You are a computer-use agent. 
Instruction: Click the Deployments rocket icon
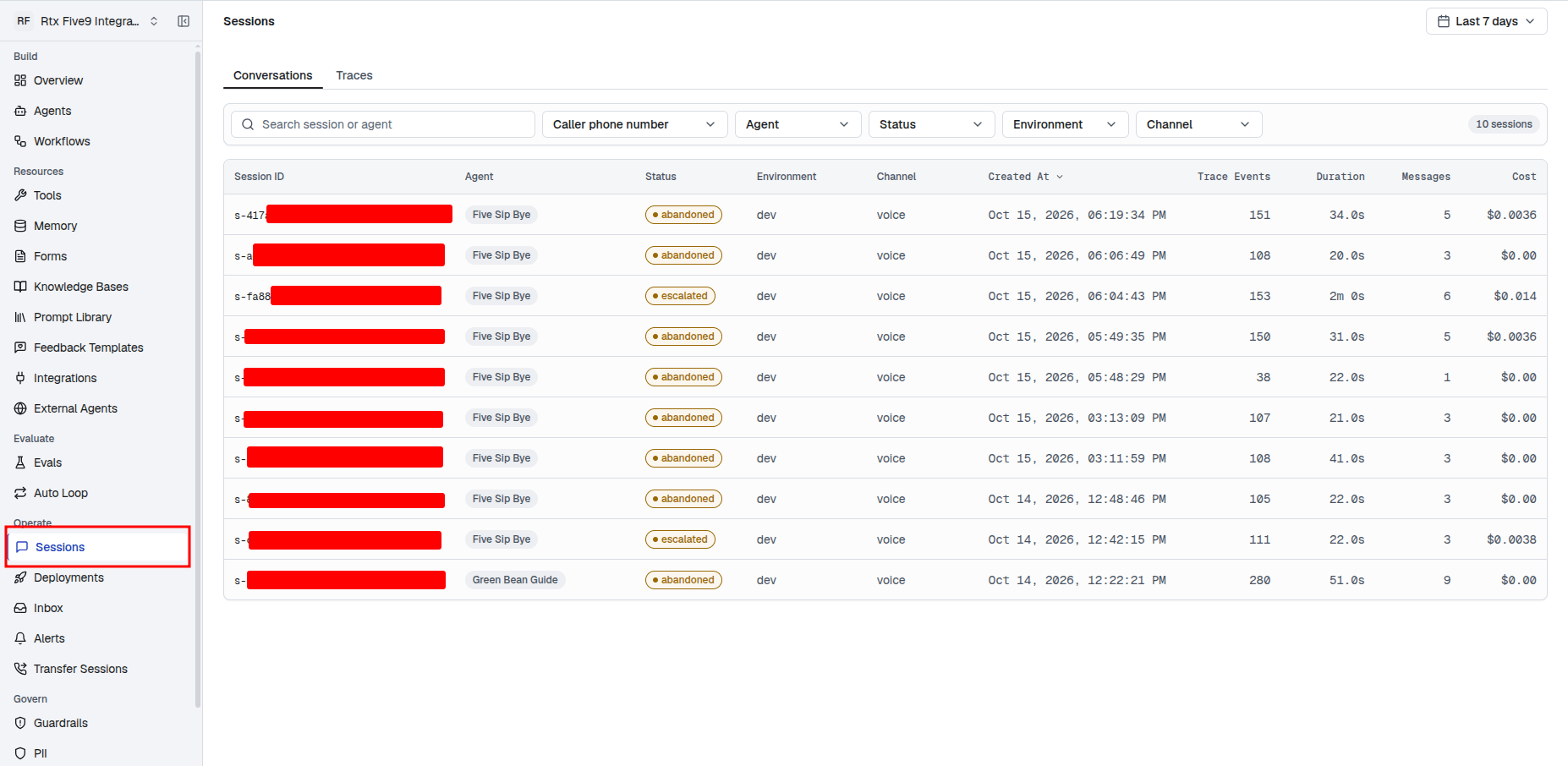(20, 577)
